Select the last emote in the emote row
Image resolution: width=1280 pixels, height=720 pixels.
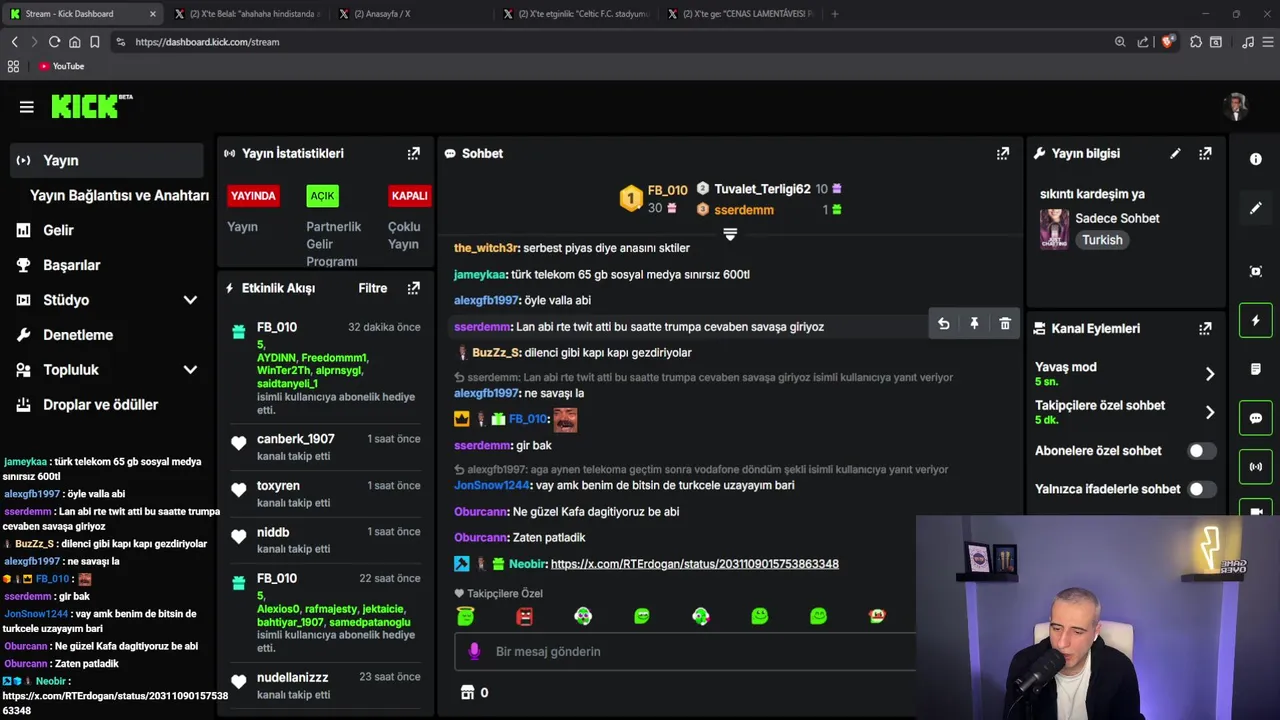877,616
